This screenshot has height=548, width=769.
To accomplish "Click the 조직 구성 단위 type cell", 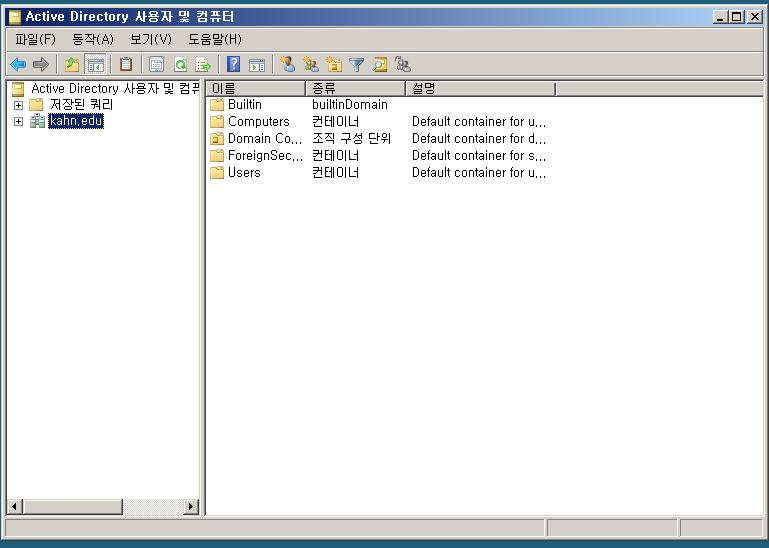I will click(352, 138).
